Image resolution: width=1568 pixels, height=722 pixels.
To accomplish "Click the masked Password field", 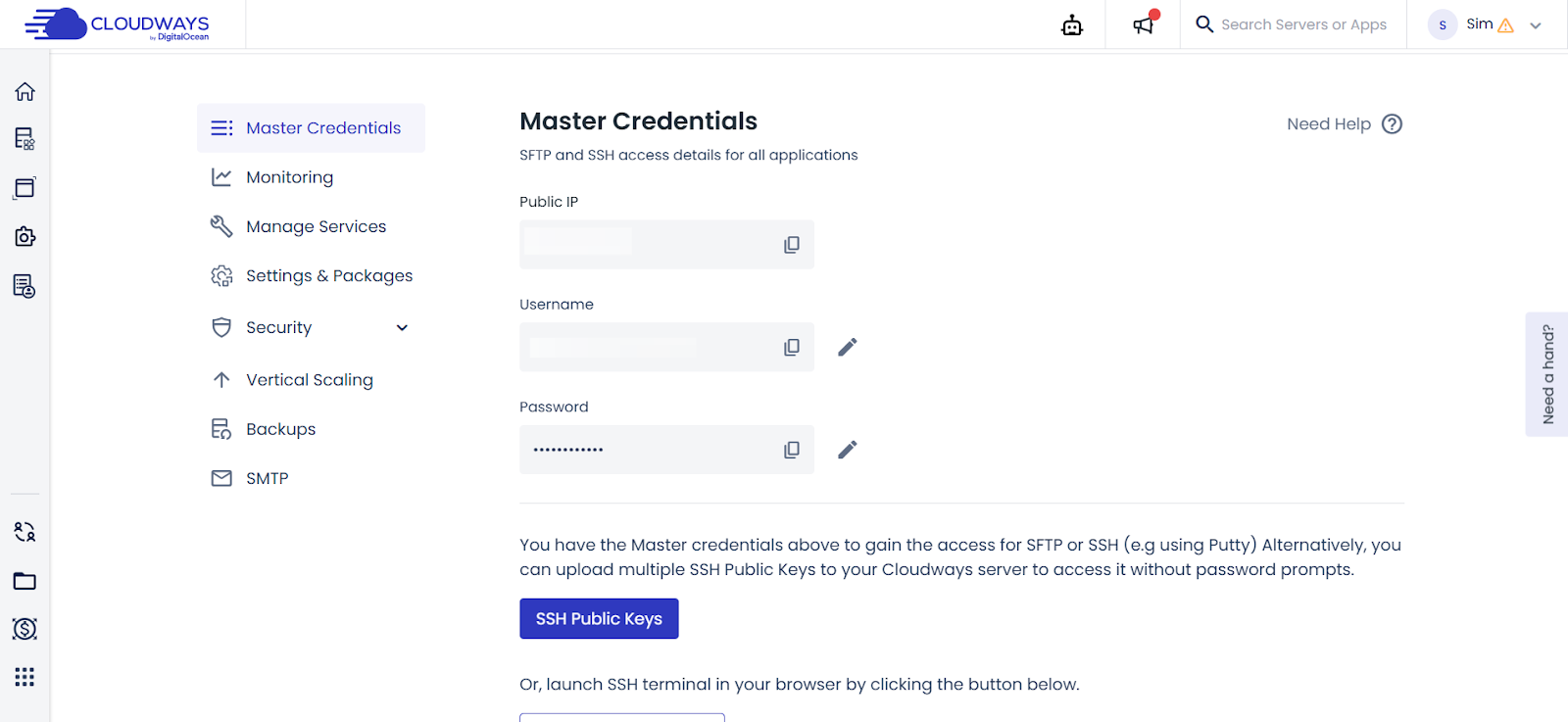I will pos(666,450).
